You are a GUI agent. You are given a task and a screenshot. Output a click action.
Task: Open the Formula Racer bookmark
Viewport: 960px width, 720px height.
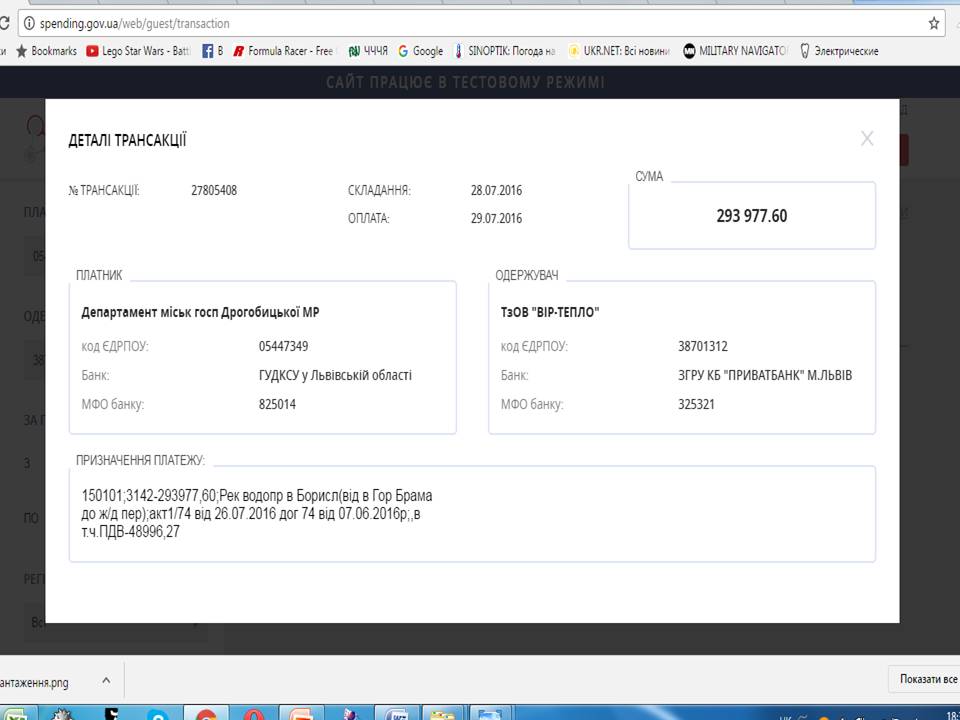click(x=285, y=51)
